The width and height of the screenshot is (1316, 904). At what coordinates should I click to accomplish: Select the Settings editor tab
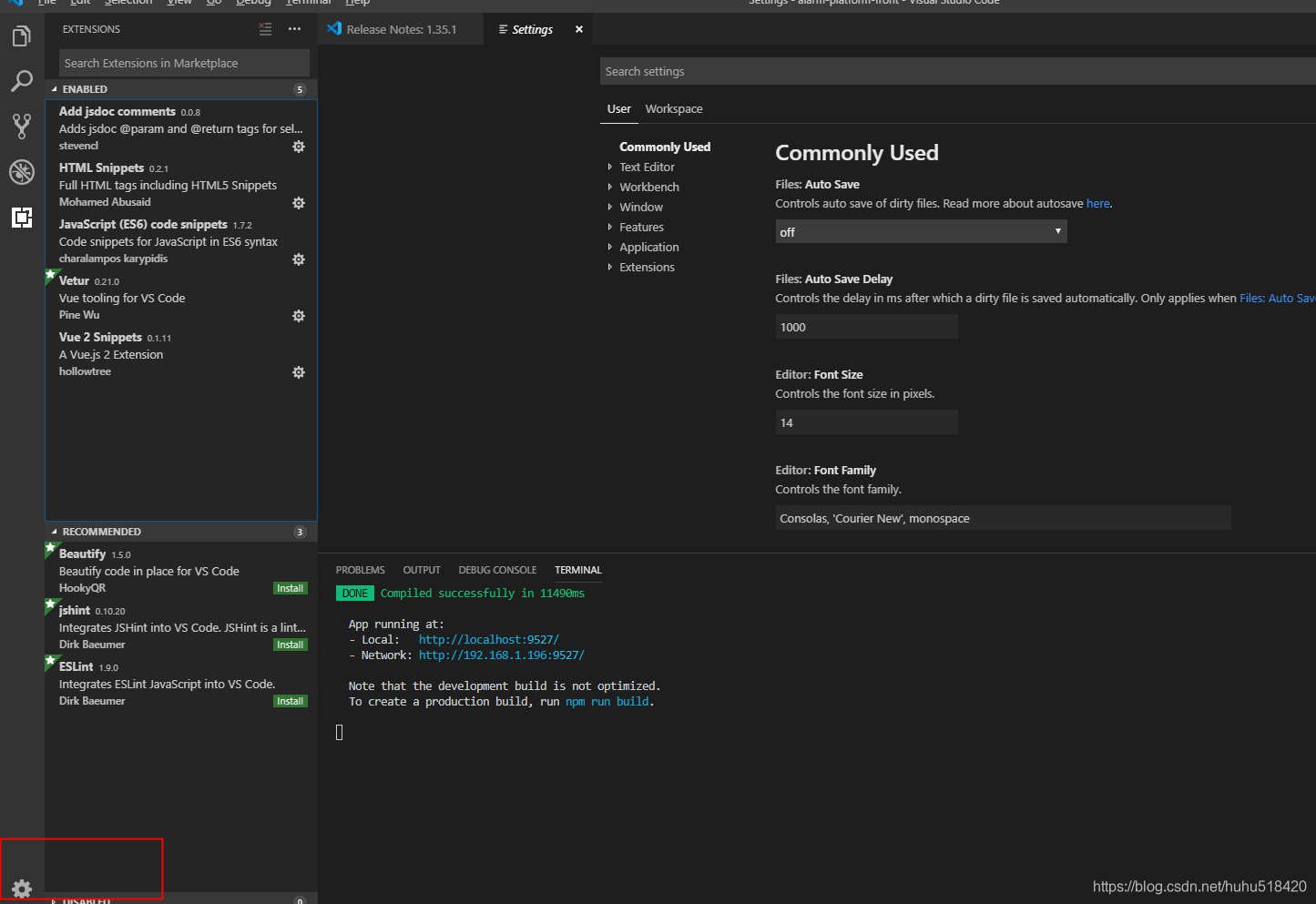pyautogui.click(x=532, y=29)
